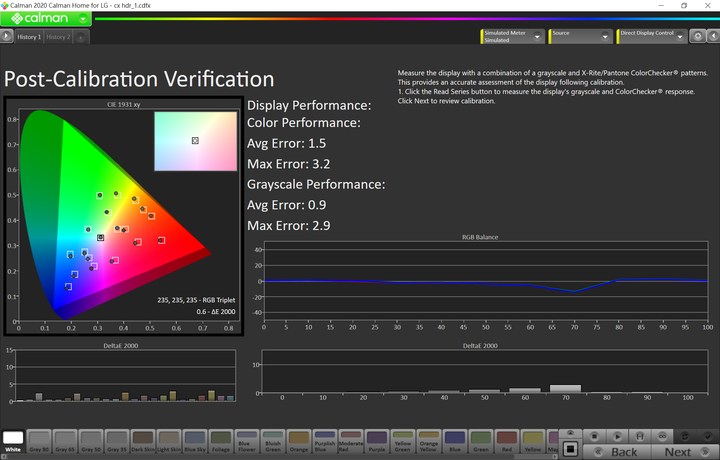Restore the Calman window
This screenshot has height=460, width=720.
(x=684, y=6)
